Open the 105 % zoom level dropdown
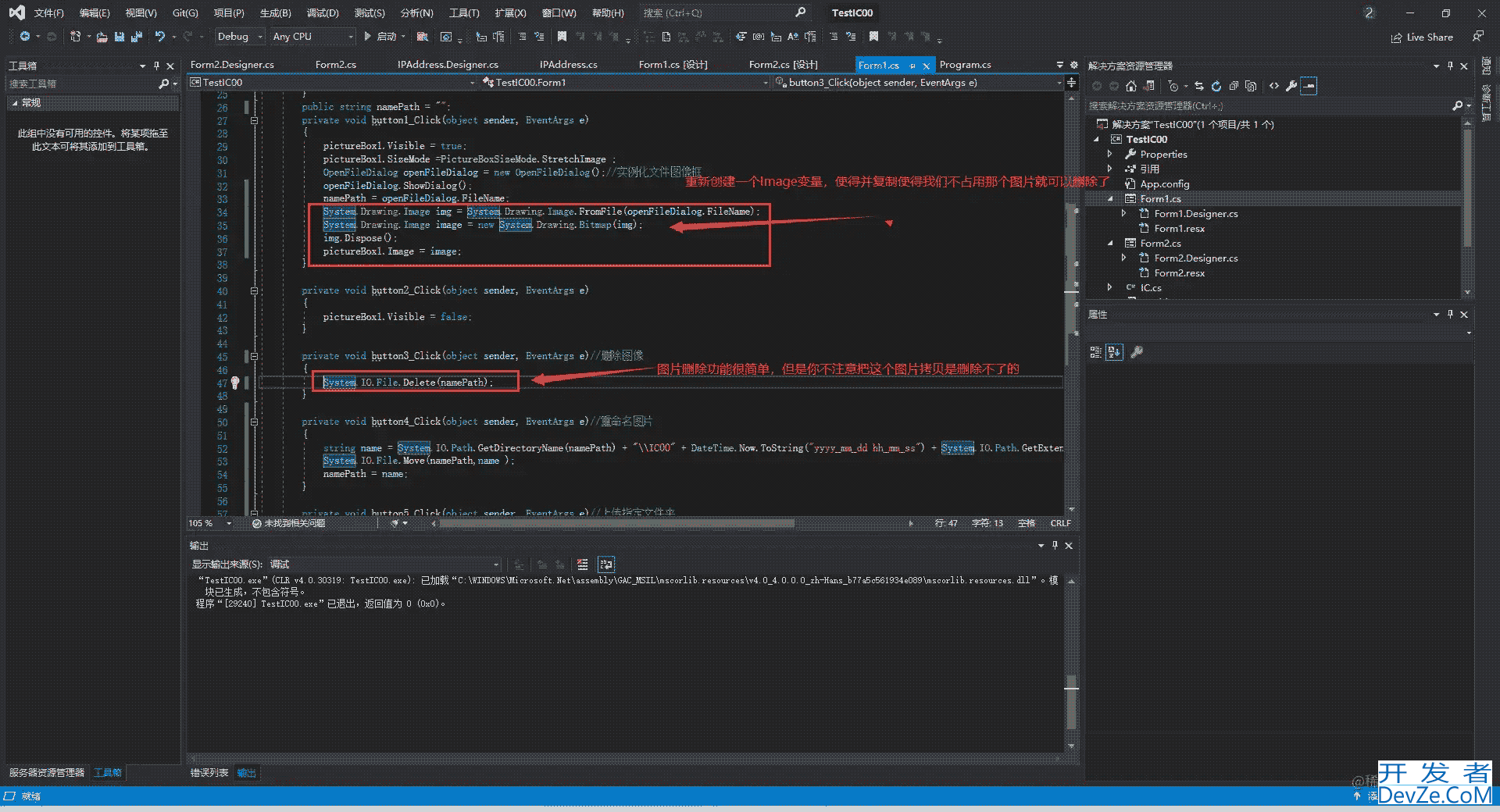The height and width of the screenshot is (812, 1500). tap(209, 523)
